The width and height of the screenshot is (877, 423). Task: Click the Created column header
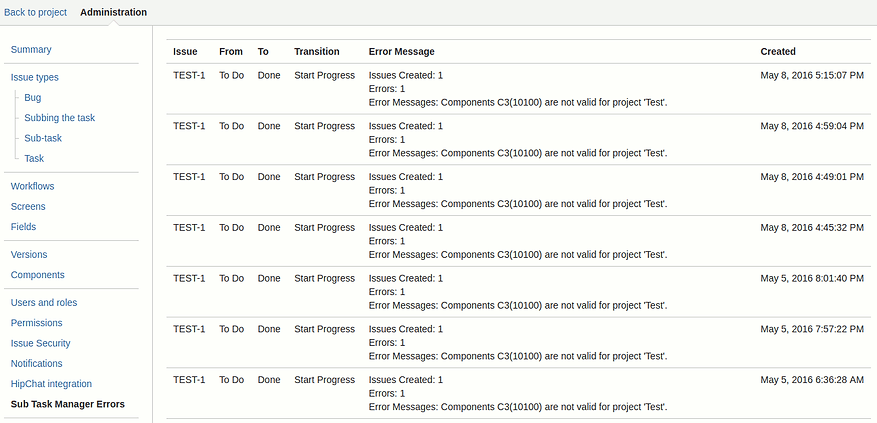pyautogui.click(x=777, y=51)
